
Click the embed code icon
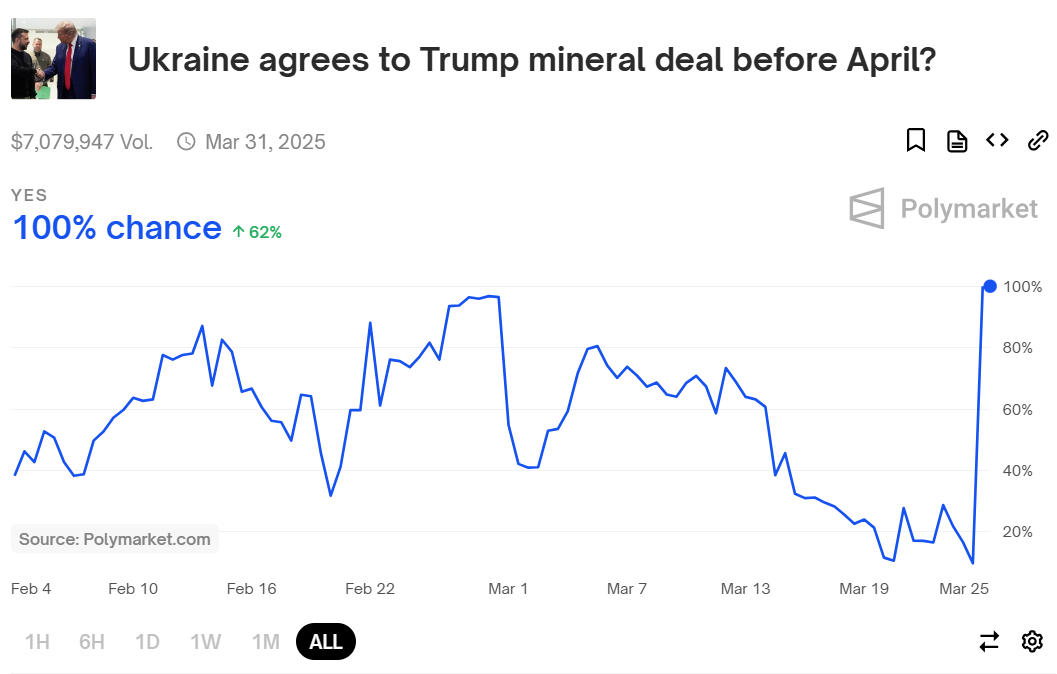pos(997,140)
